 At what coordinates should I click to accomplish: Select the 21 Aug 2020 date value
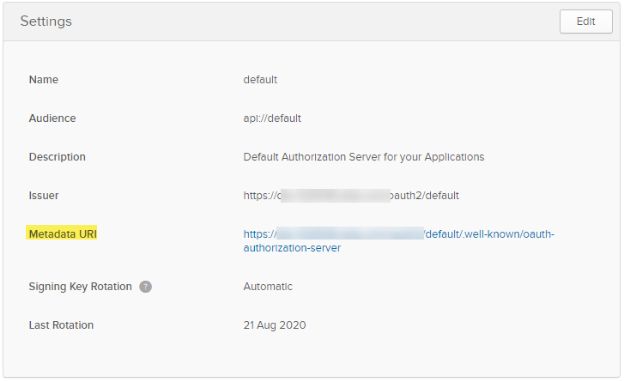pyautogui.click(x=275, y=325)
